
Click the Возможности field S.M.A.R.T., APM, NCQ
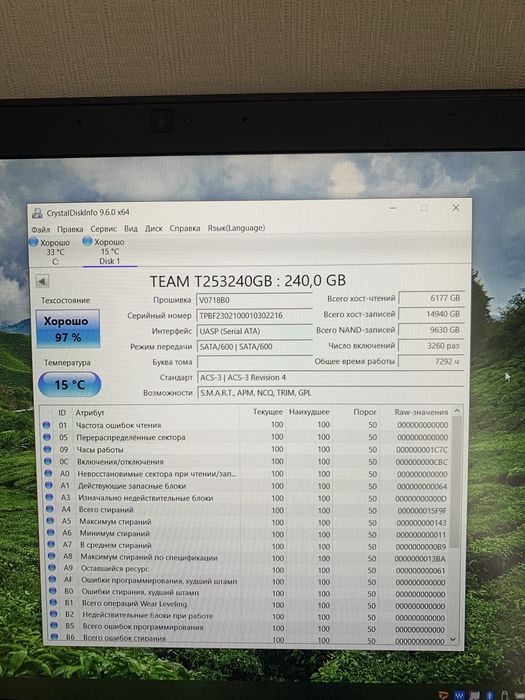point(330,393)
